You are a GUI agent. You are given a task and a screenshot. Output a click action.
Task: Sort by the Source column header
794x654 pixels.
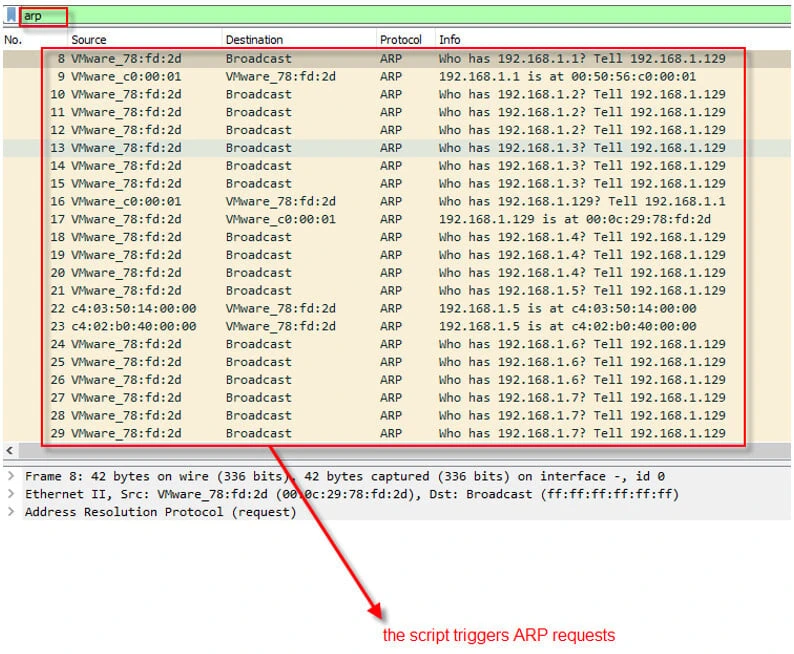[88, 40]
